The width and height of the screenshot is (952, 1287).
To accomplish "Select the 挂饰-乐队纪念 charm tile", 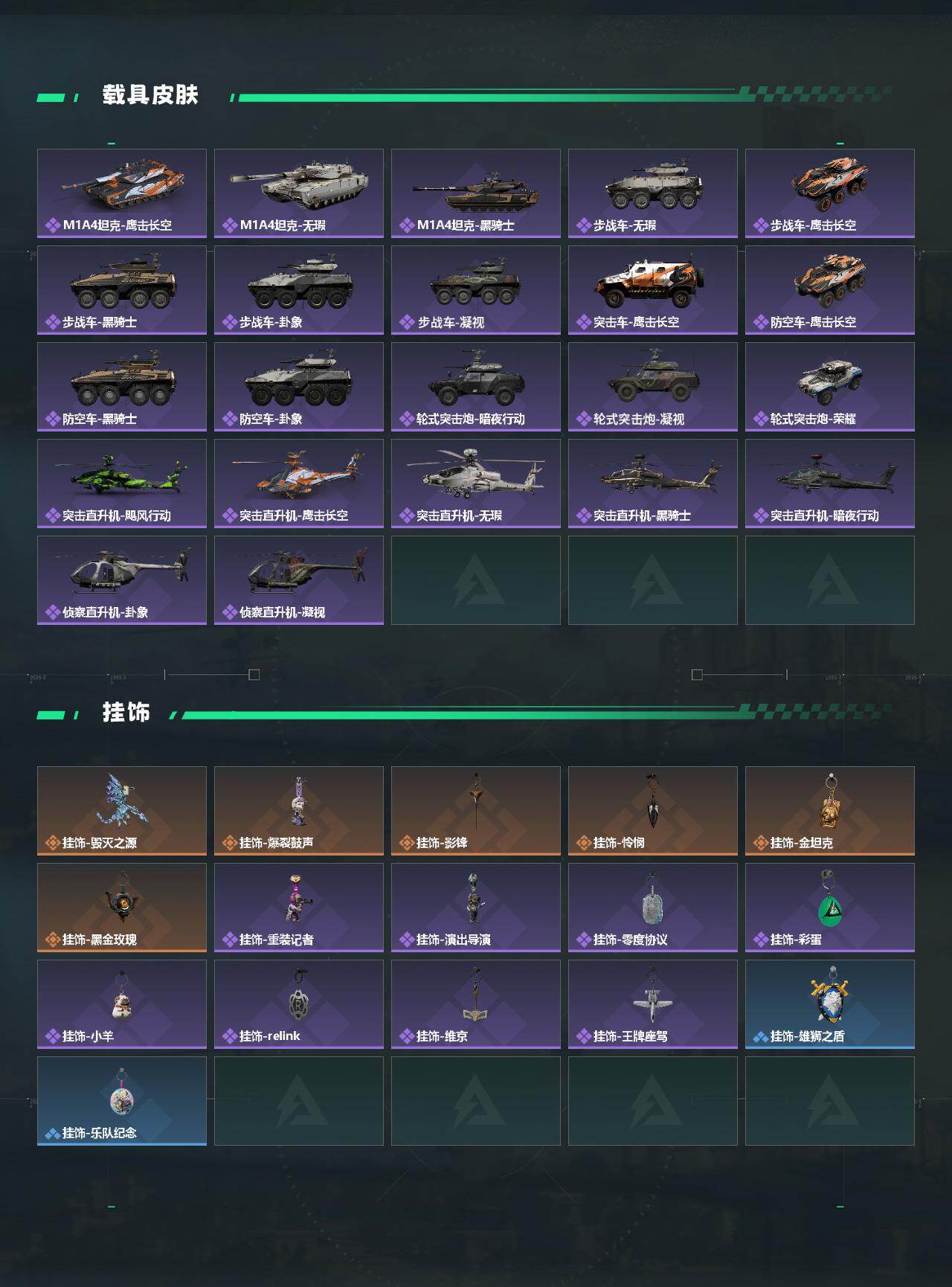I will [x=122, y=1101].
